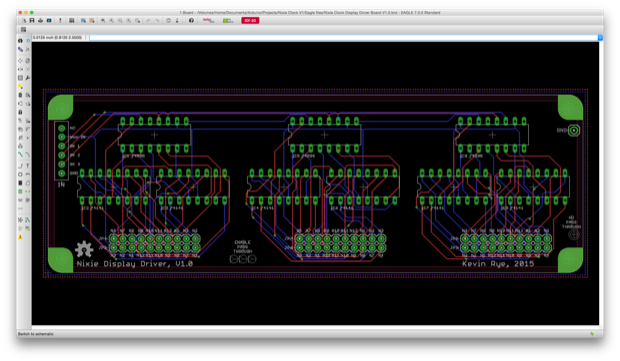Screen dimensions: 620x361
Task: Click the 'Kevin Rye, 2015' board text
Action: pyautogui.click(x=498, y=264)
